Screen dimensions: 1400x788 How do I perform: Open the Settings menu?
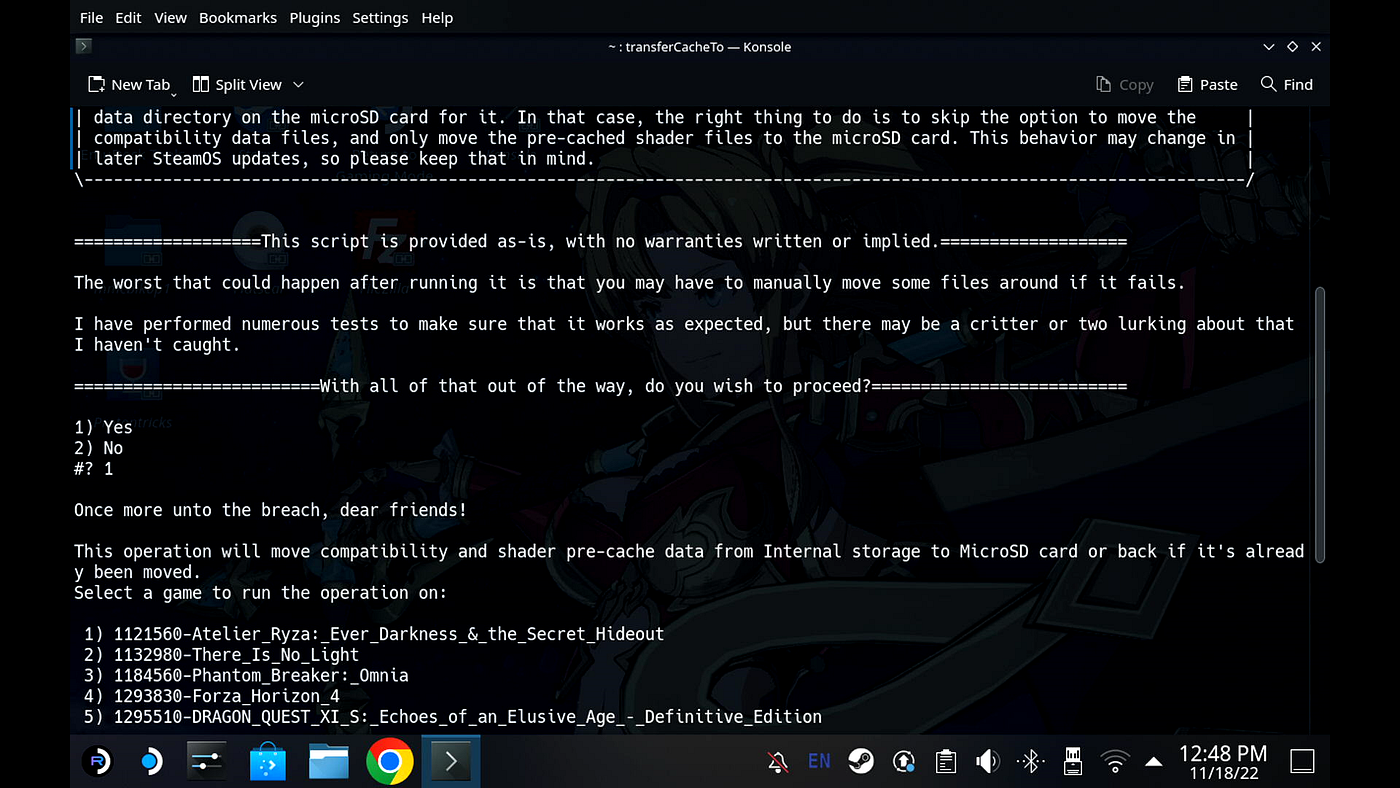[x=380, y=18]
